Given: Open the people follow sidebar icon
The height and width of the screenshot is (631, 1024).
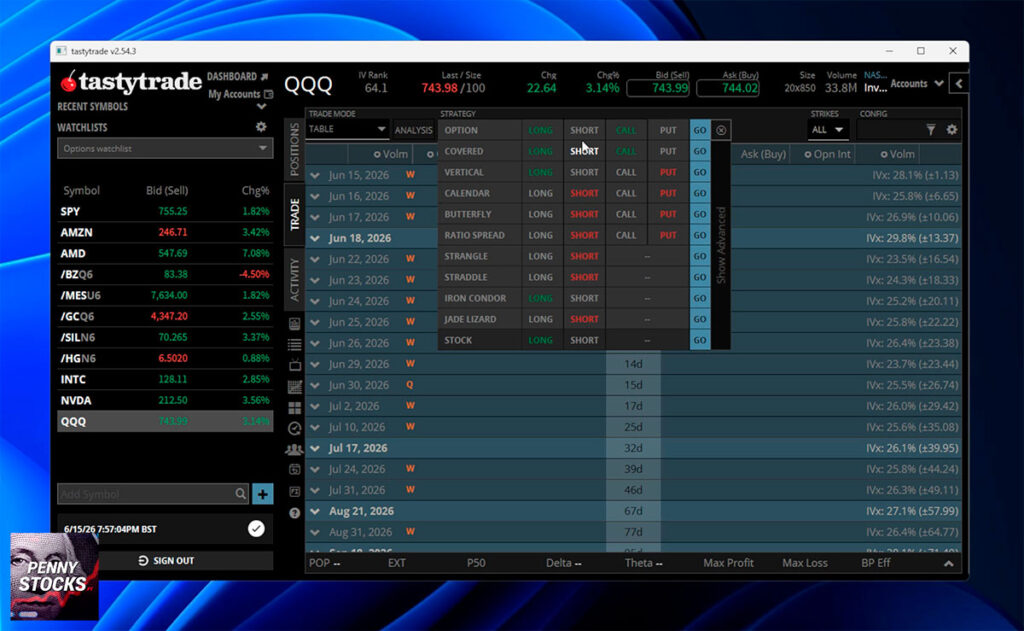Looking at the screenshot, I should tap(295, 449).
